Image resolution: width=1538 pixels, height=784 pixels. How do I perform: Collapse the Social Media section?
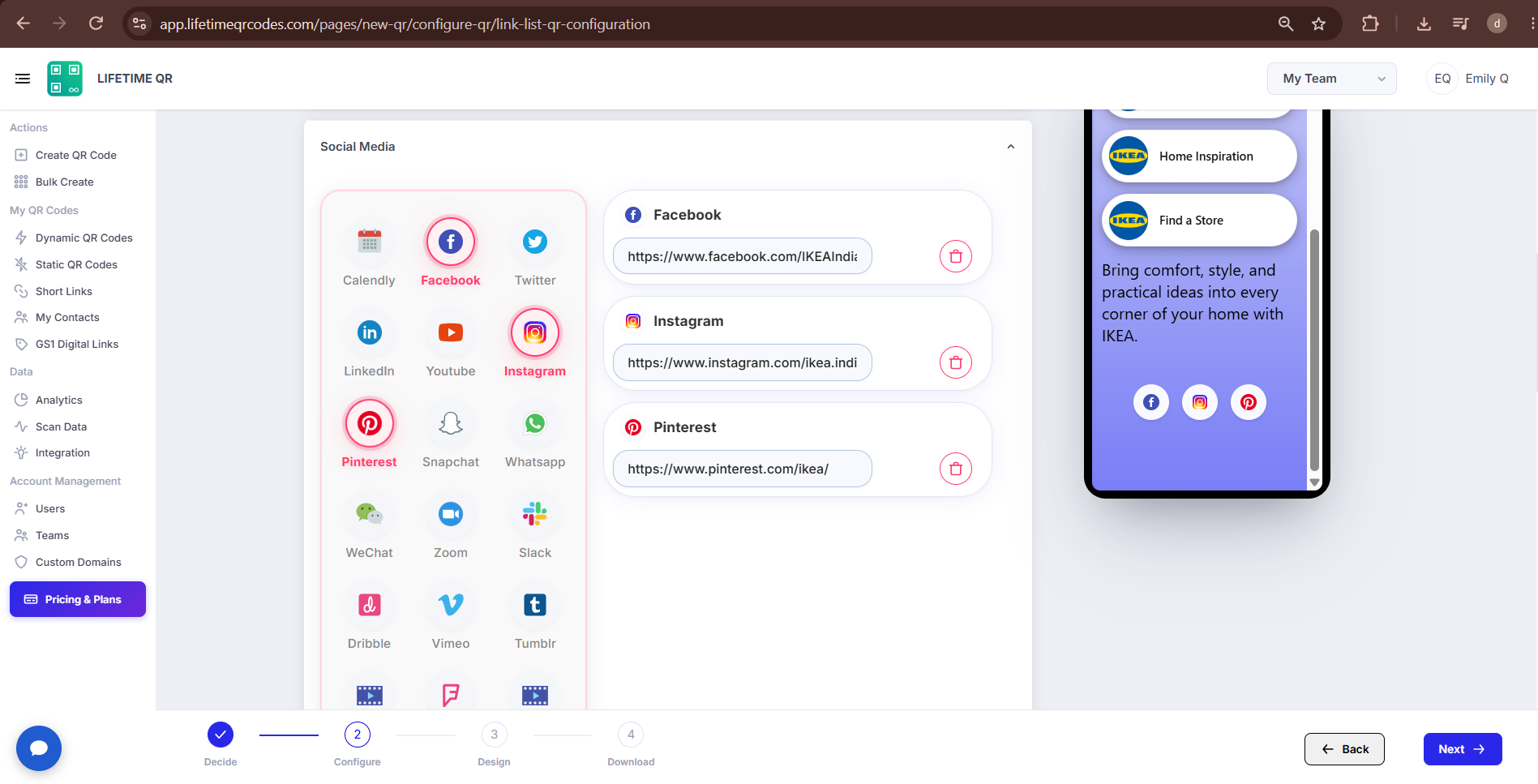click(1010, 147)
